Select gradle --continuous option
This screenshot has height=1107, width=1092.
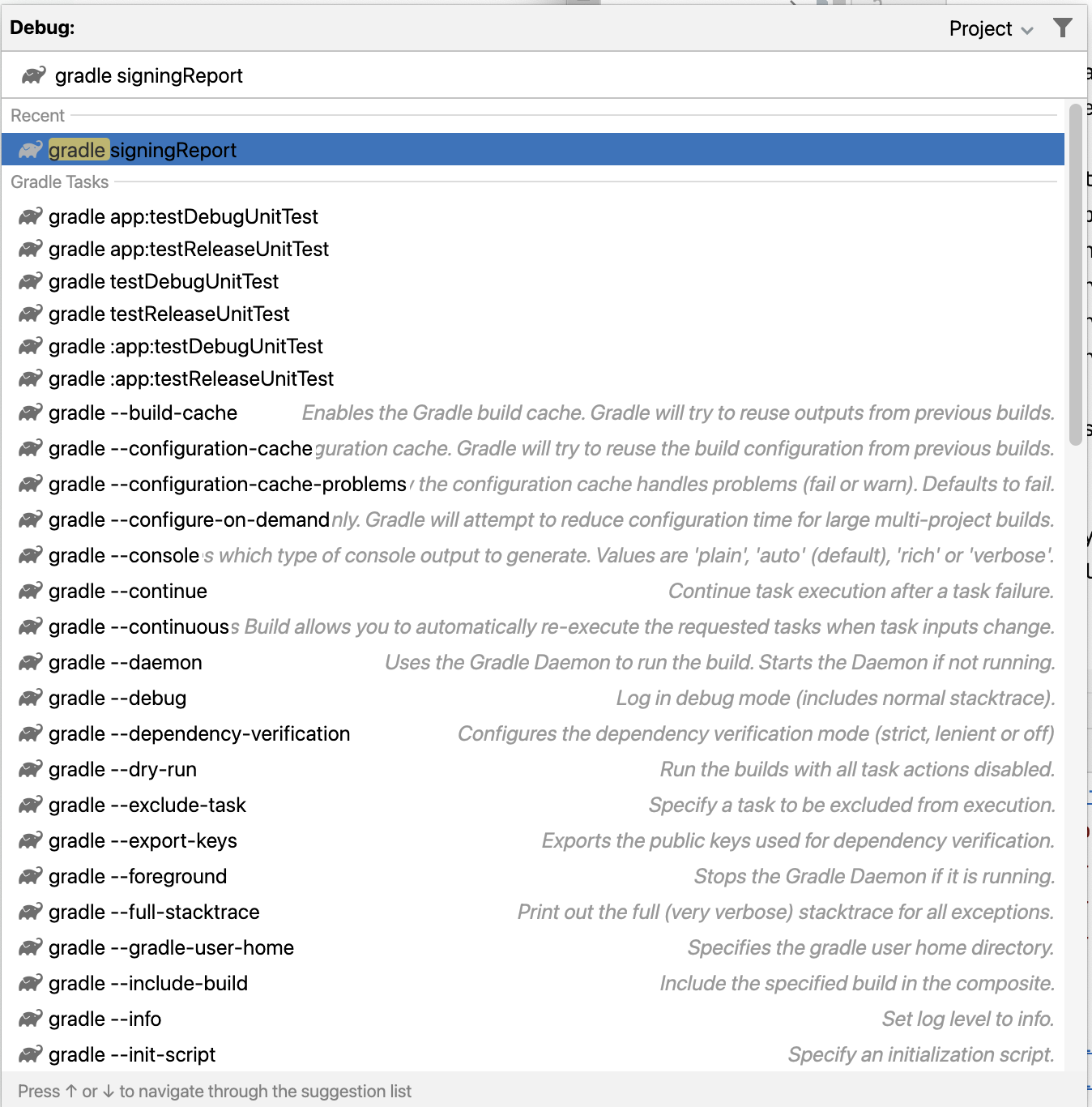click(533, 626)
